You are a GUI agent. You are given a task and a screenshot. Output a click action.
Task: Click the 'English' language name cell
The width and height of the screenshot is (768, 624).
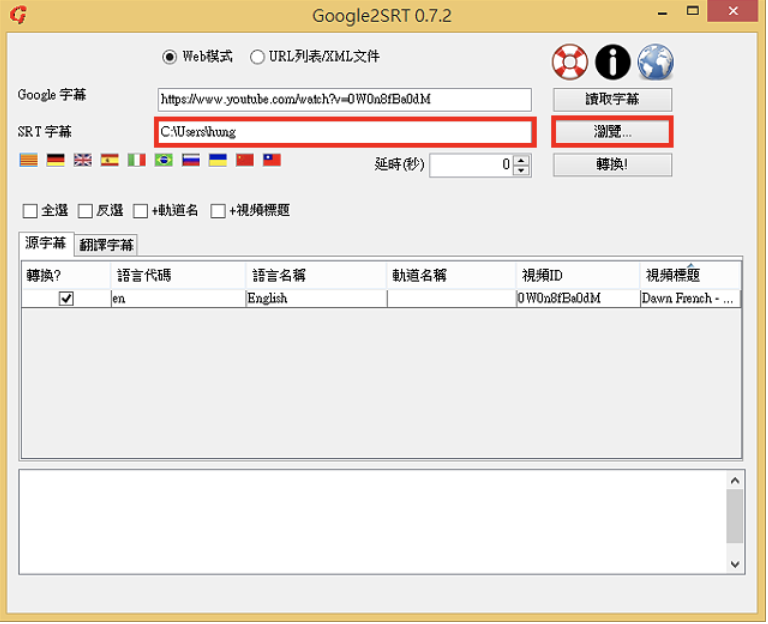(x=316, y=298)
